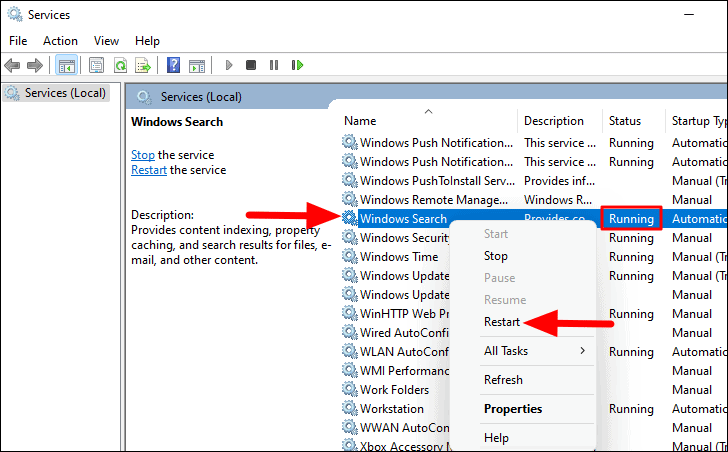Click the gear icon of Wired AutoConfig row

[x=350, y=332]
